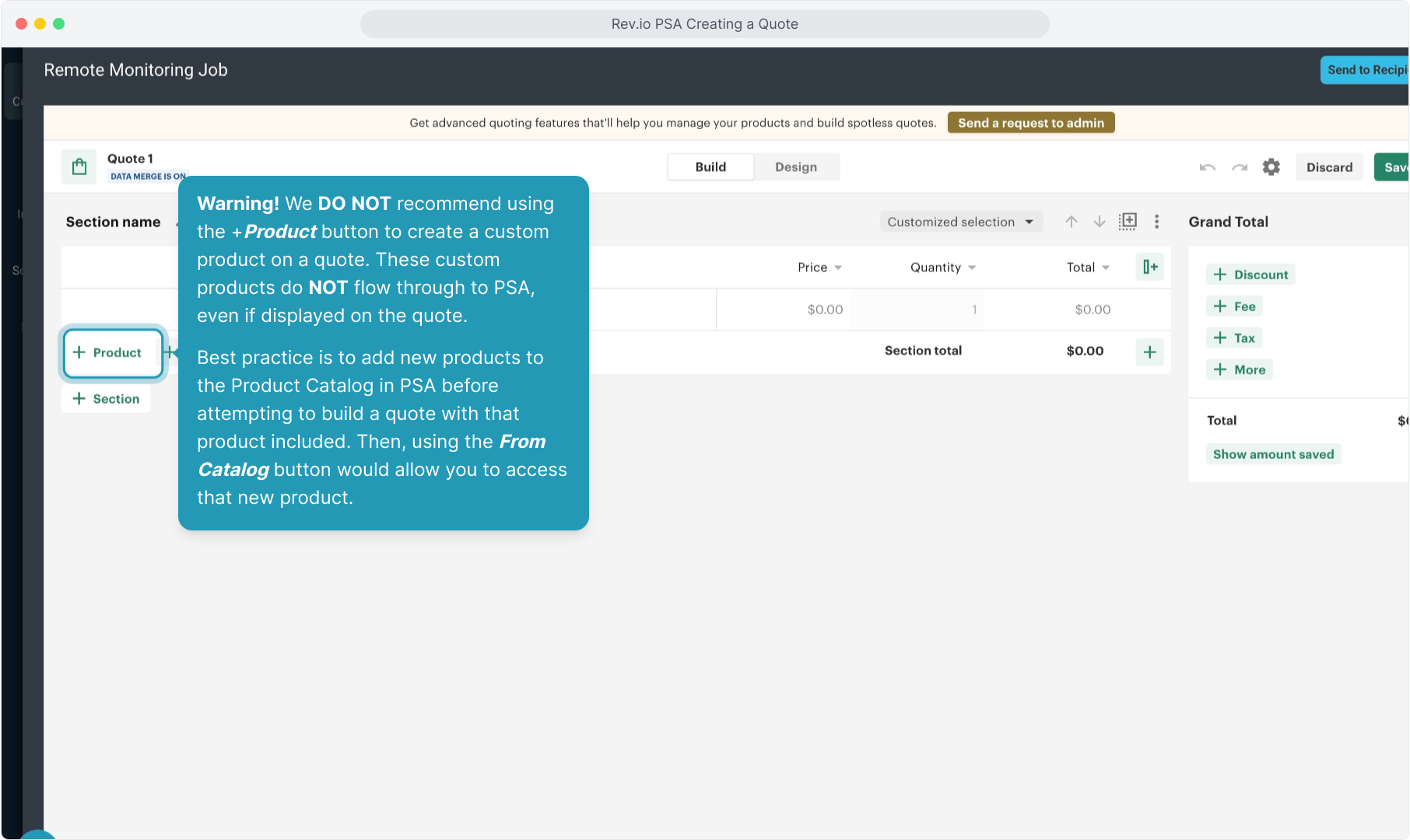Click the shopping bag quote icon

click(79, 166)
